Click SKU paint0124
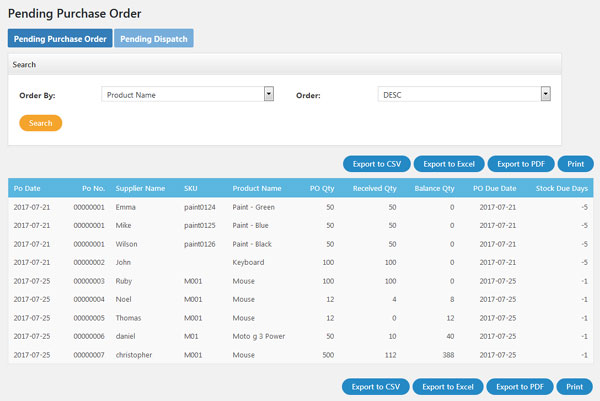This screenshot has width=600, height=401. tap(199, 207)
